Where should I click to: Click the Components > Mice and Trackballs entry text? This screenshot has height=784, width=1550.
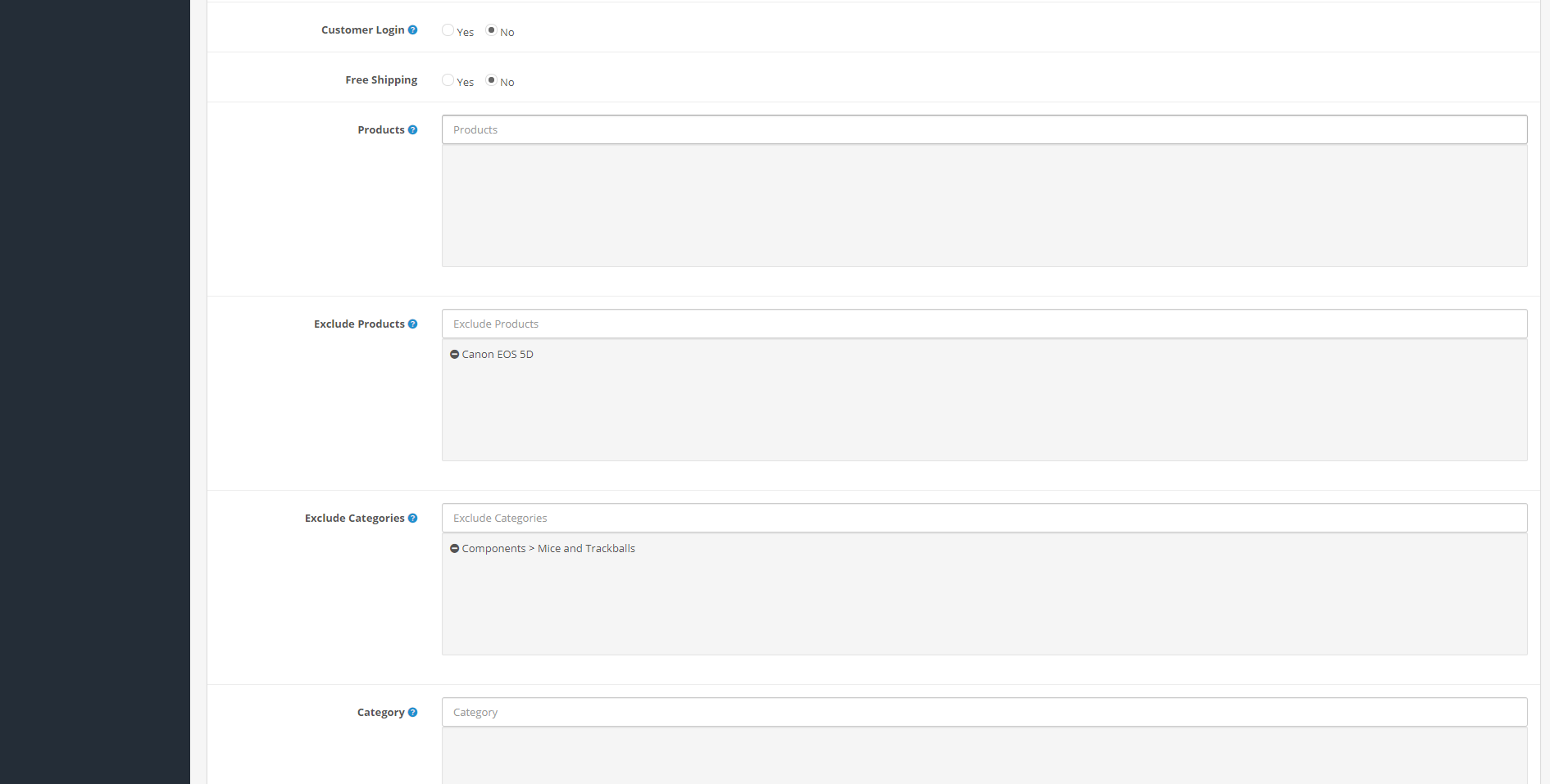pos(548,549)
